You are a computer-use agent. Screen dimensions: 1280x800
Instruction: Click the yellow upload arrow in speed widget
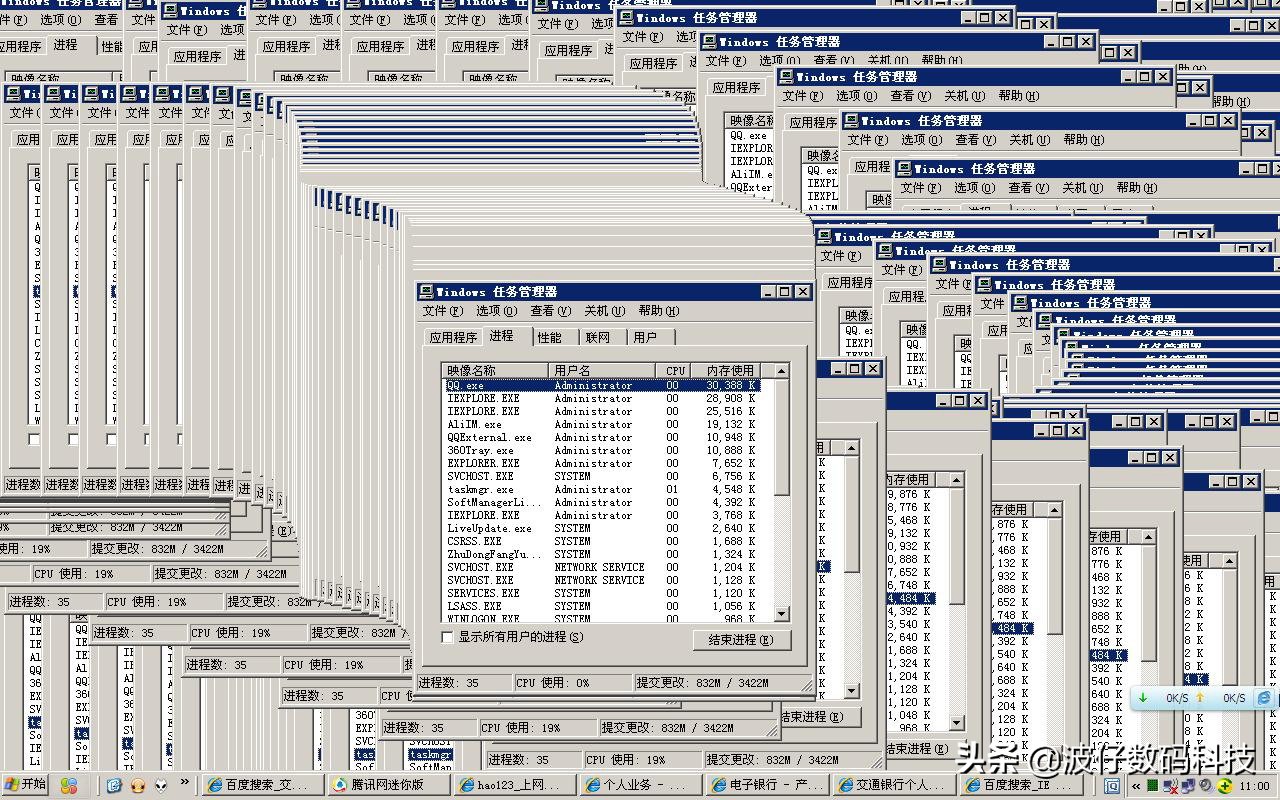[x=1200, y=698]
